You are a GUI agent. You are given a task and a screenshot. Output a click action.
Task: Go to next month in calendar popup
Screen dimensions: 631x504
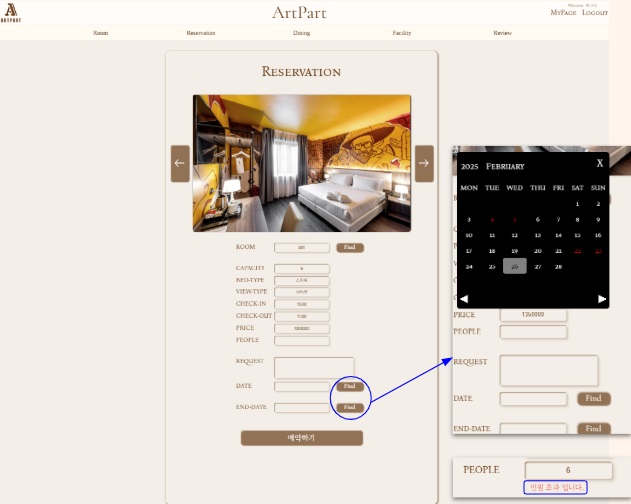(x=602, y=299)
